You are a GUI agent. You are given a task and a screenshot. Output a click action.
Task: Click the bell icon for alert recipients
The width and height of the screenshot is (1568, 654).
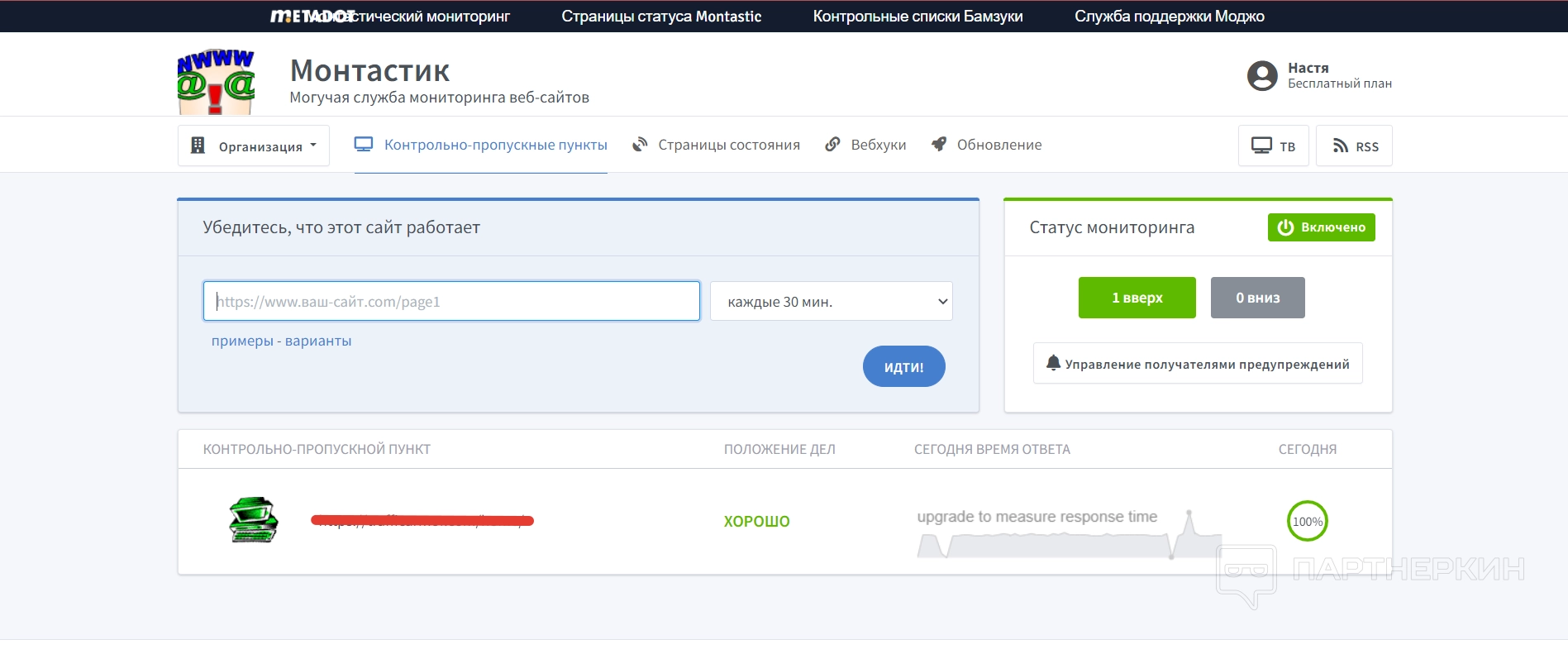coord(1053,363)
